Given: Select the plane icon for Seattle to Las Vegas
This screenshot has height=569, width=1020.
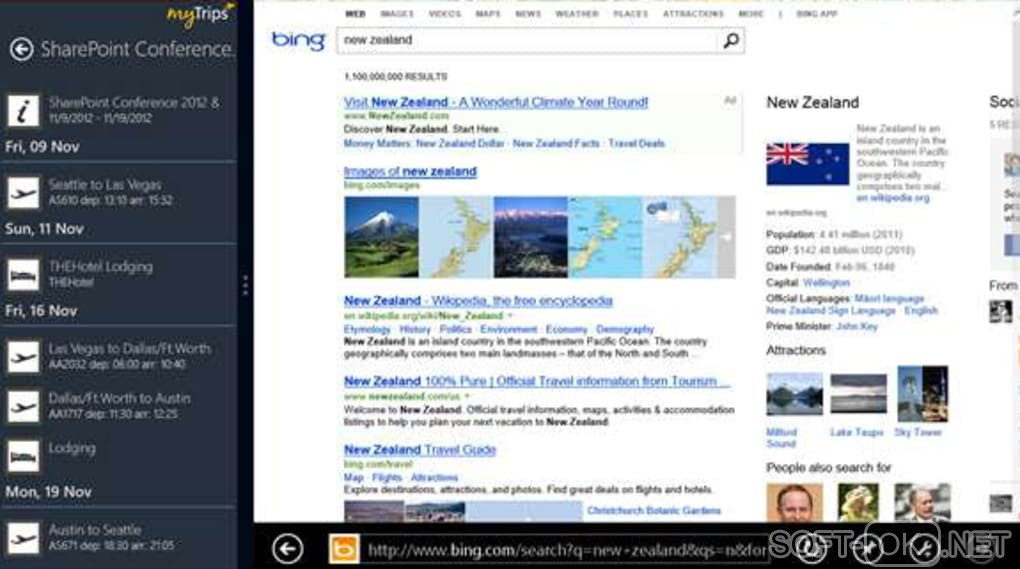Looking at the screenshot, I should pyautogui.click(x=23, y=193).
